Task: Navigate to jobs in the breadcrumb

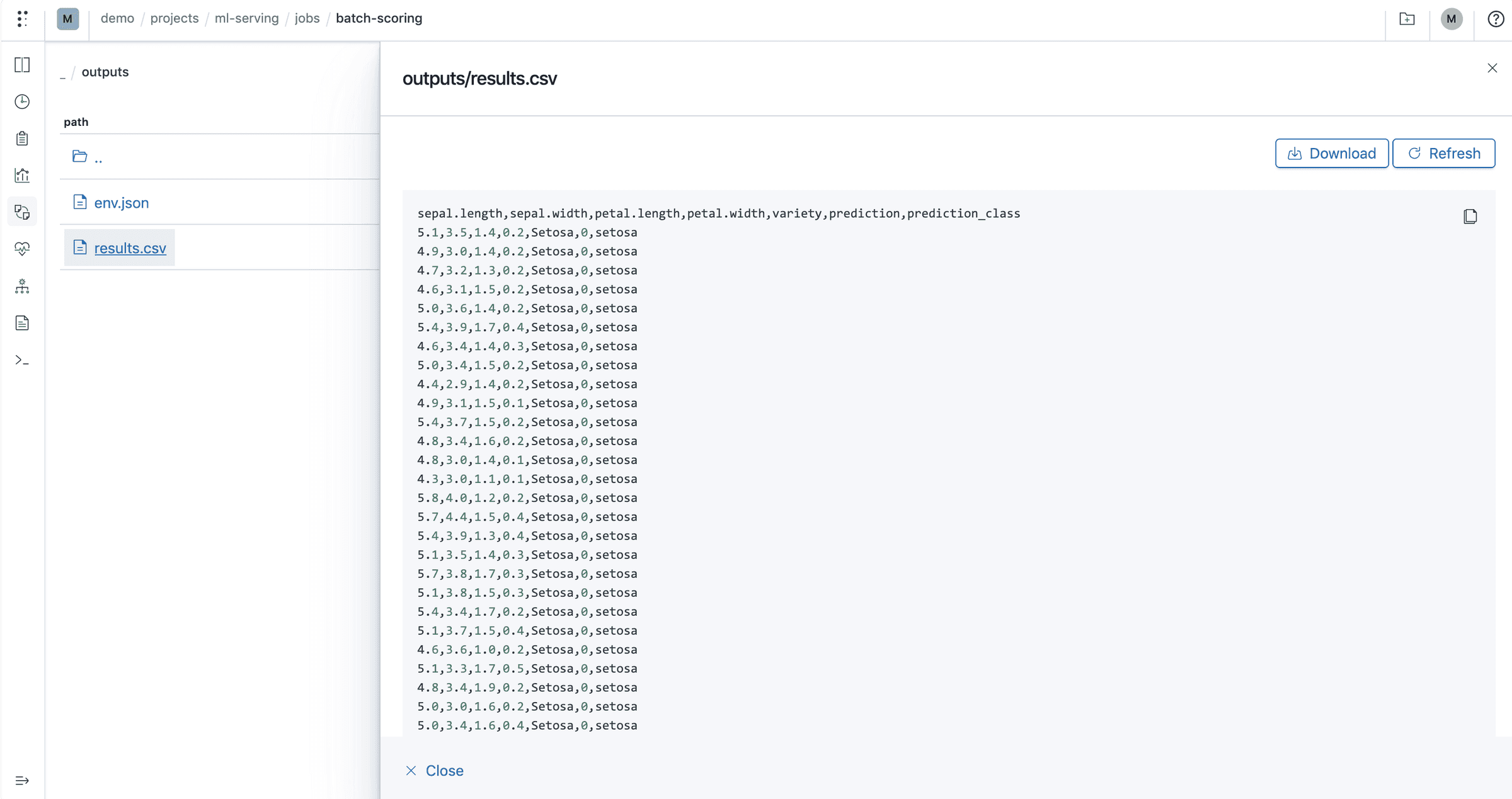Action: pos(307,18)
